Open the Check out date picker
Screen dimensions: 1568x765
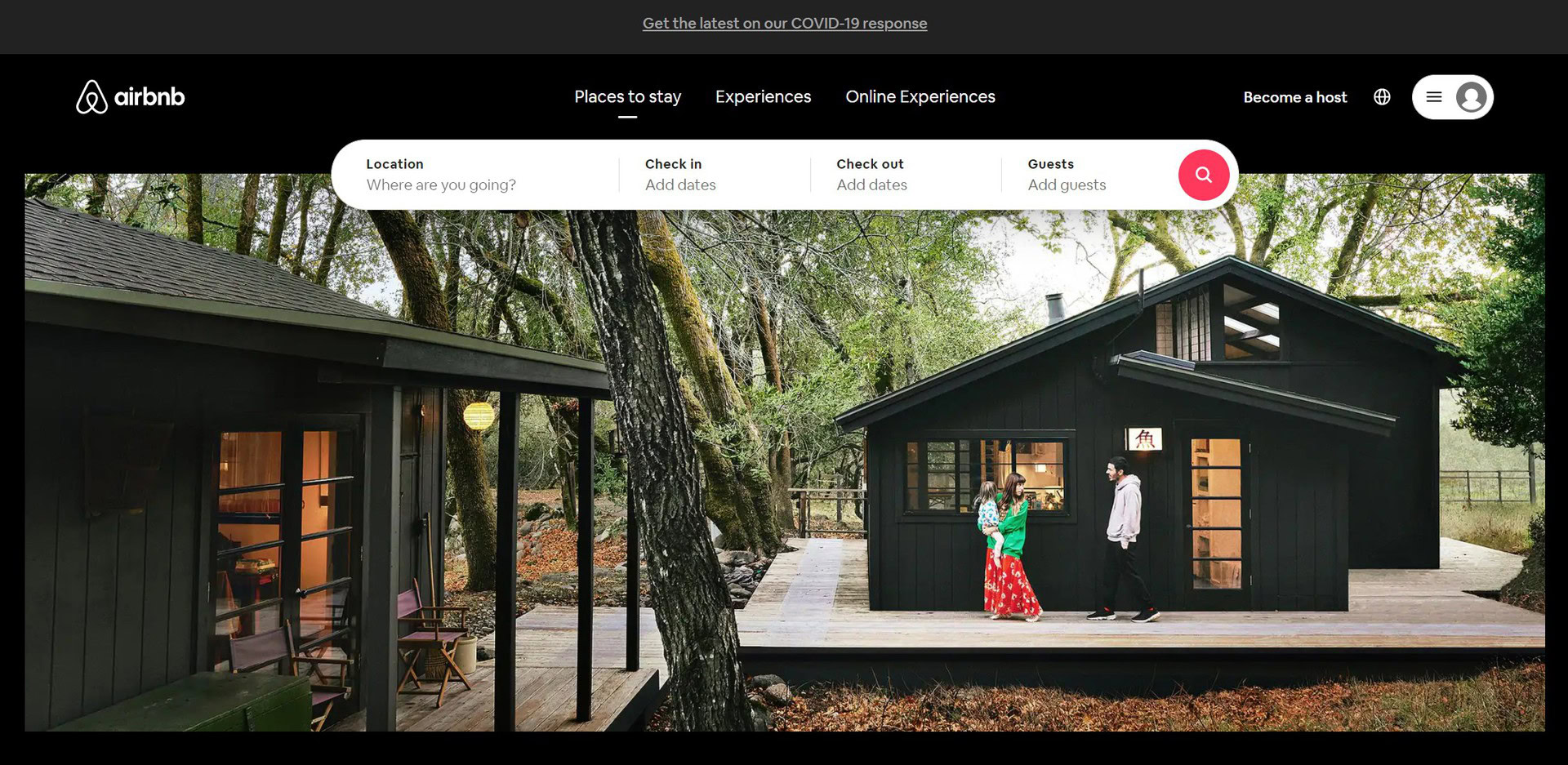906,175
